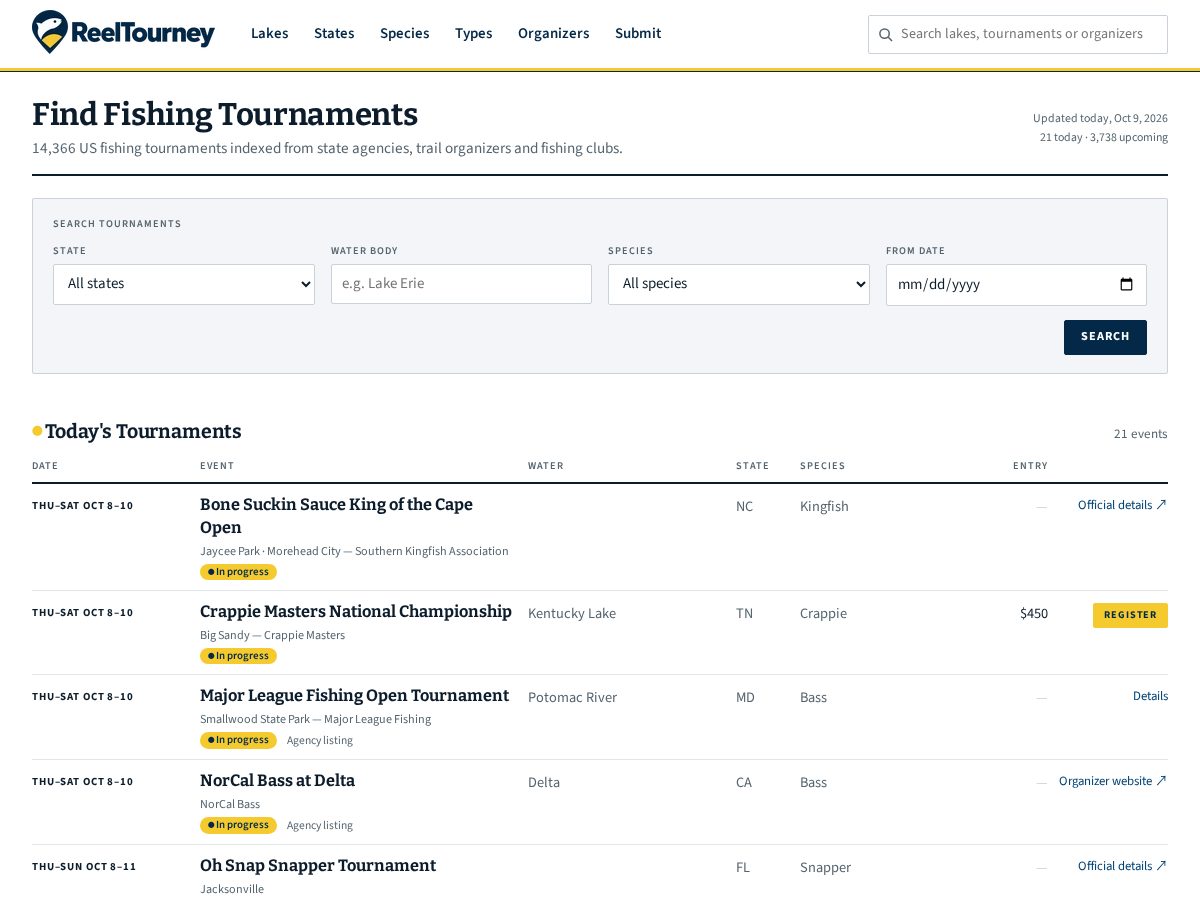Screen dimensions: 1200x900
Task: Click the Today's Tournaments heading
Action: 143,431
